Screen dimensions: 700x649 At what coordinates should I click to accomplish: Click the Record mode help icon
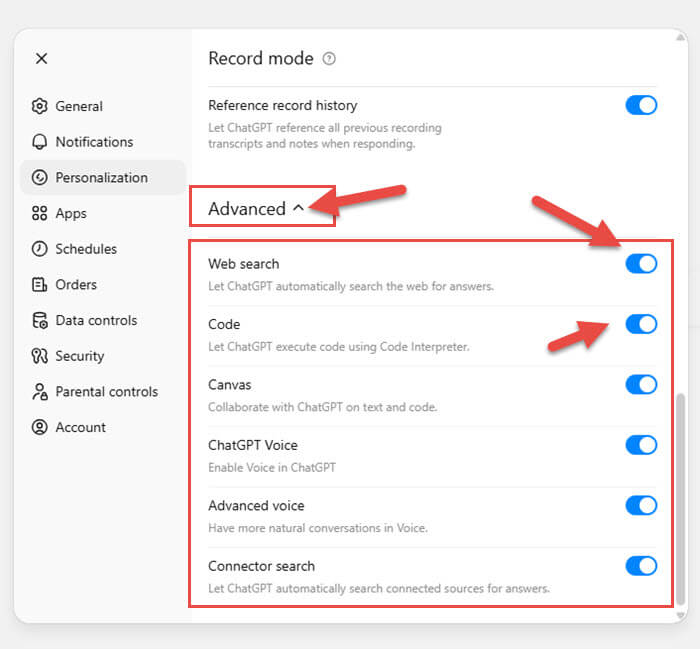click(329, 58)
